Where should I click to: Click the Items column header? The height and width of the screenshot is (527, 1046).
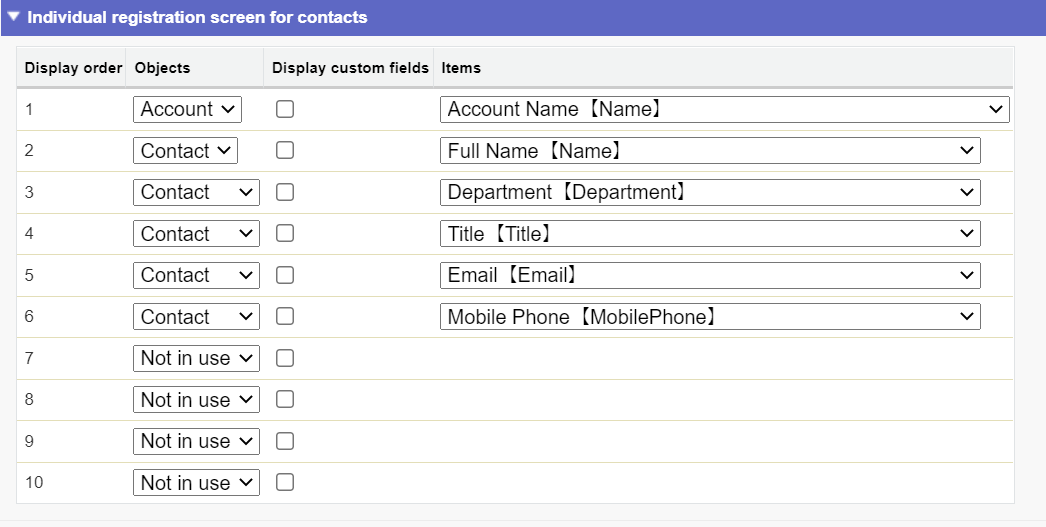tap(461, 68)
